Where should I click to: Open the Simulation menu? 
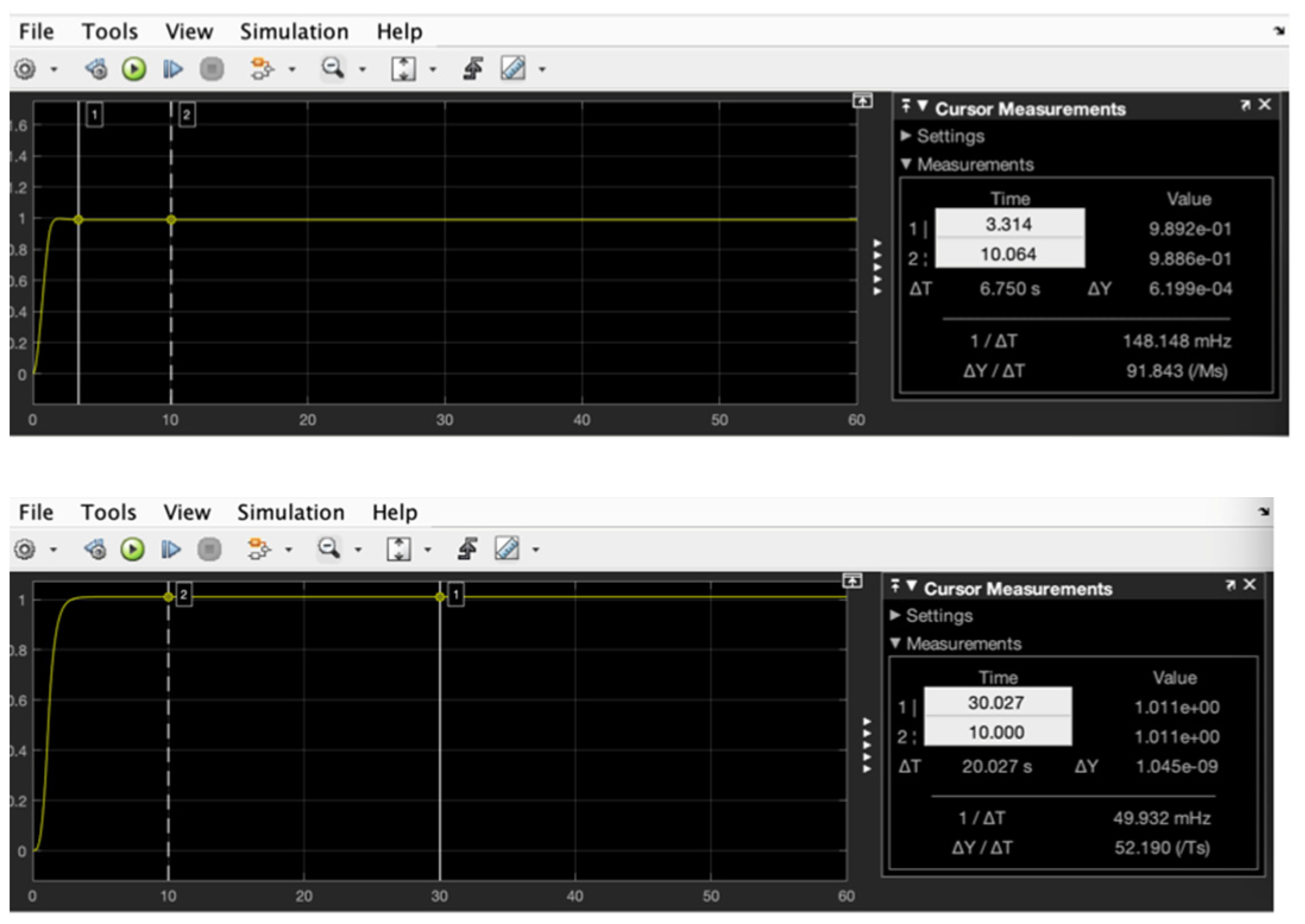(295, 31)
